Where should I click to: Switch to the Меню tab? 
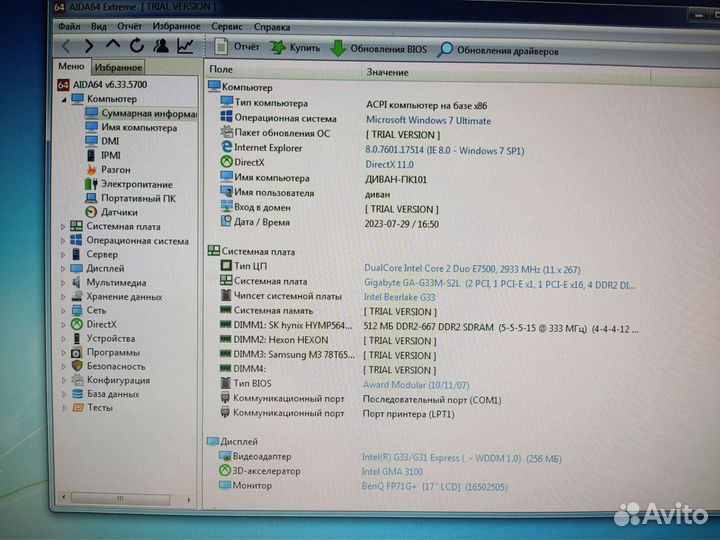point(71,66)
